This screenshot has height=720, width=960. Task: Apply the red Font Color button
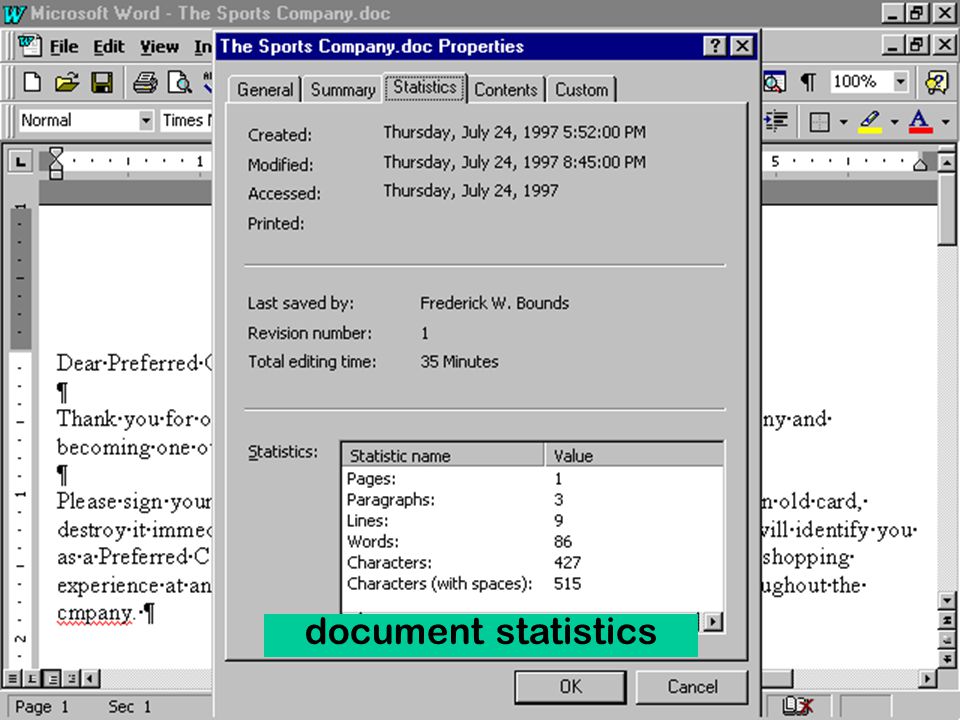pos(920,121)
